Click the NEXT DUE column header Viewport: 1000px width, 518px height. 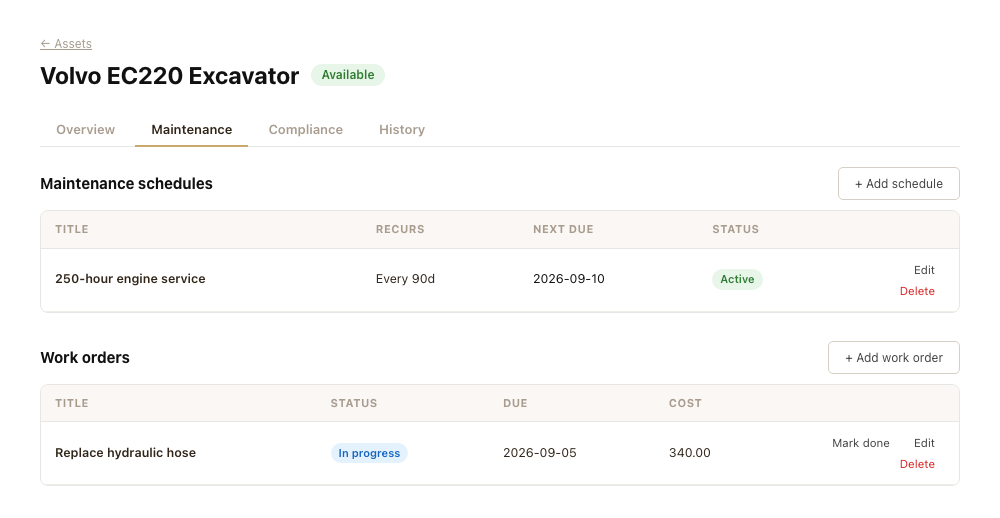[563, 229]
